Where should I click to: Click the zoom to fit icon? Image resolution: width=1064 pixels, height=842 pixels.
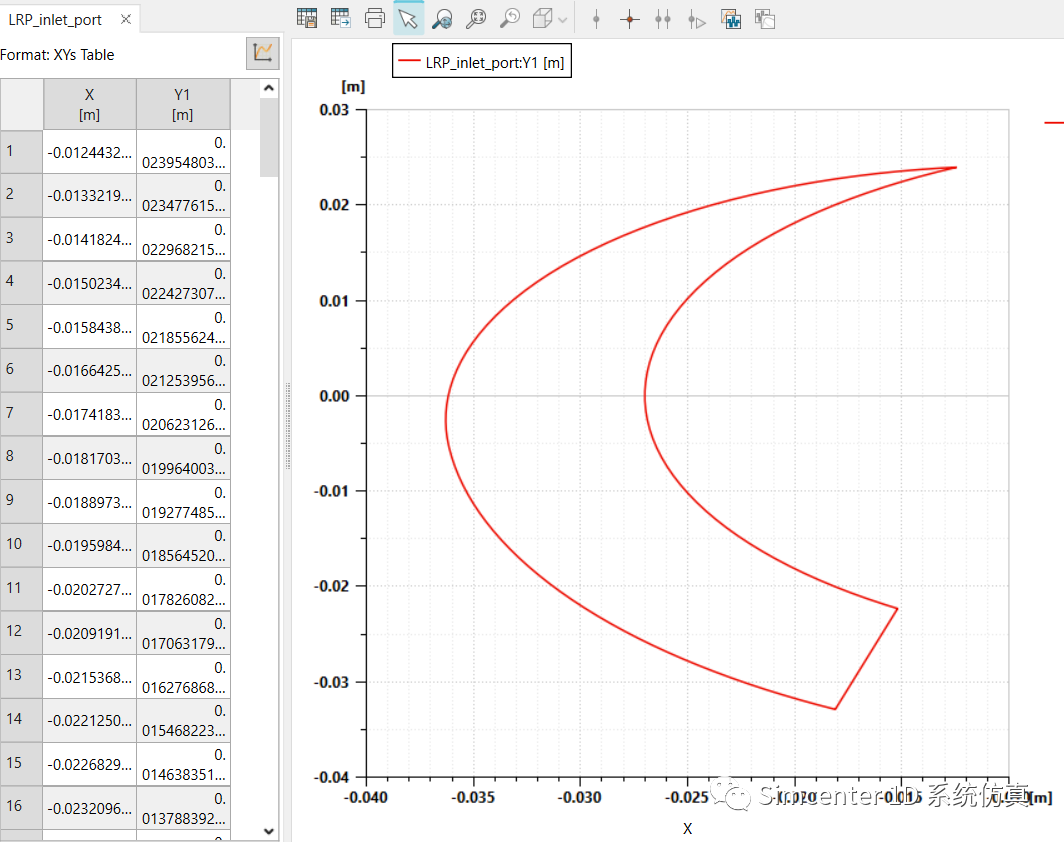[476, 18]
